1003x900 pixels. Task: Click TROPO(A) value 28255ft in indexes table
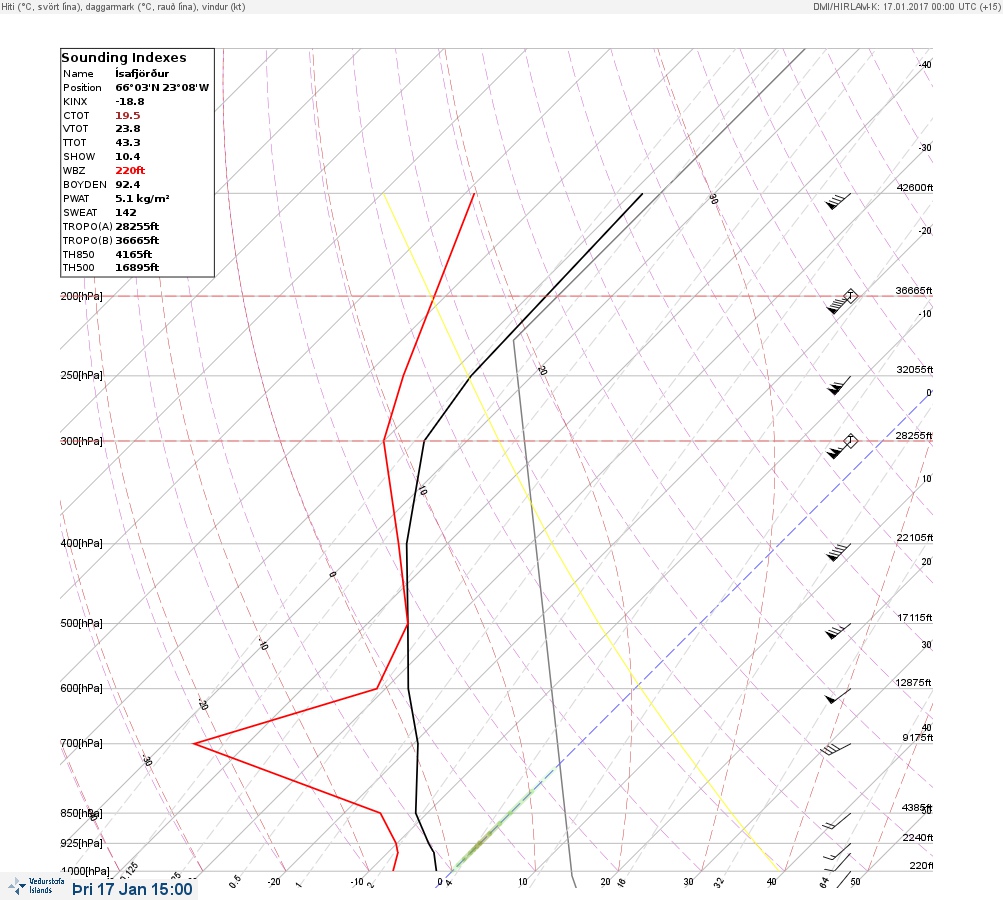(x=137, y=226)
